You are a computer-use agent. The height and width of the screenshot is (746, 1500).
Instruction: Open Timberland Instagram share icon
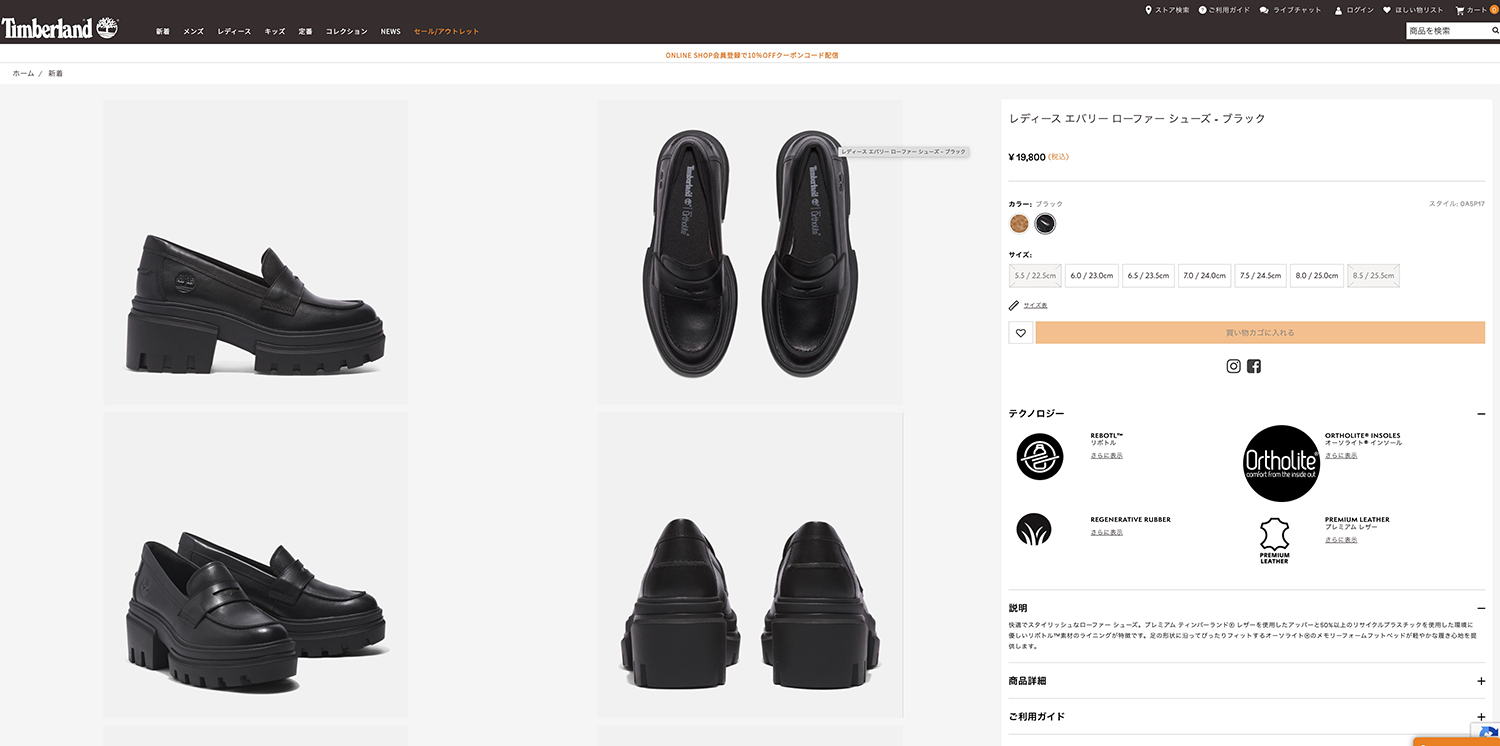point(1234,366)
